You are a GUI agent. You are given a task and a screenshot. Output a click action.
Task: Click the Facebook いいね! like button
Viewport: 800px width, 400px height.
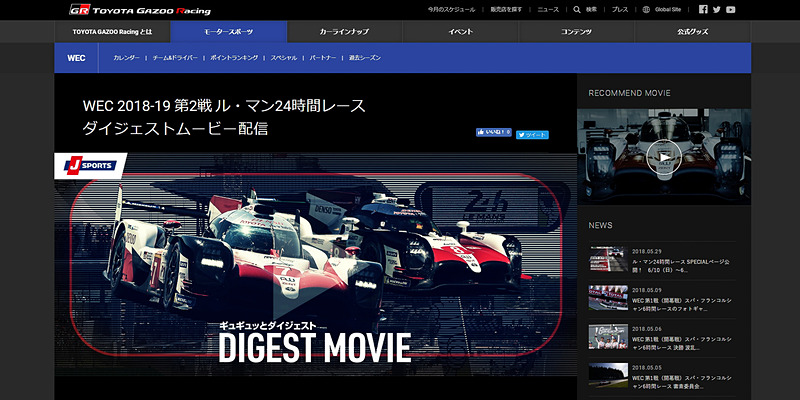[x=493, y=132]
